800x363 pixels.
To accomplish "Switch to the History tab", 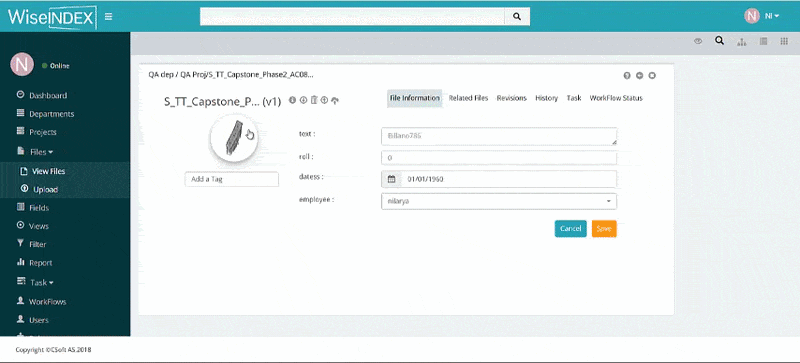I will 546,98.
